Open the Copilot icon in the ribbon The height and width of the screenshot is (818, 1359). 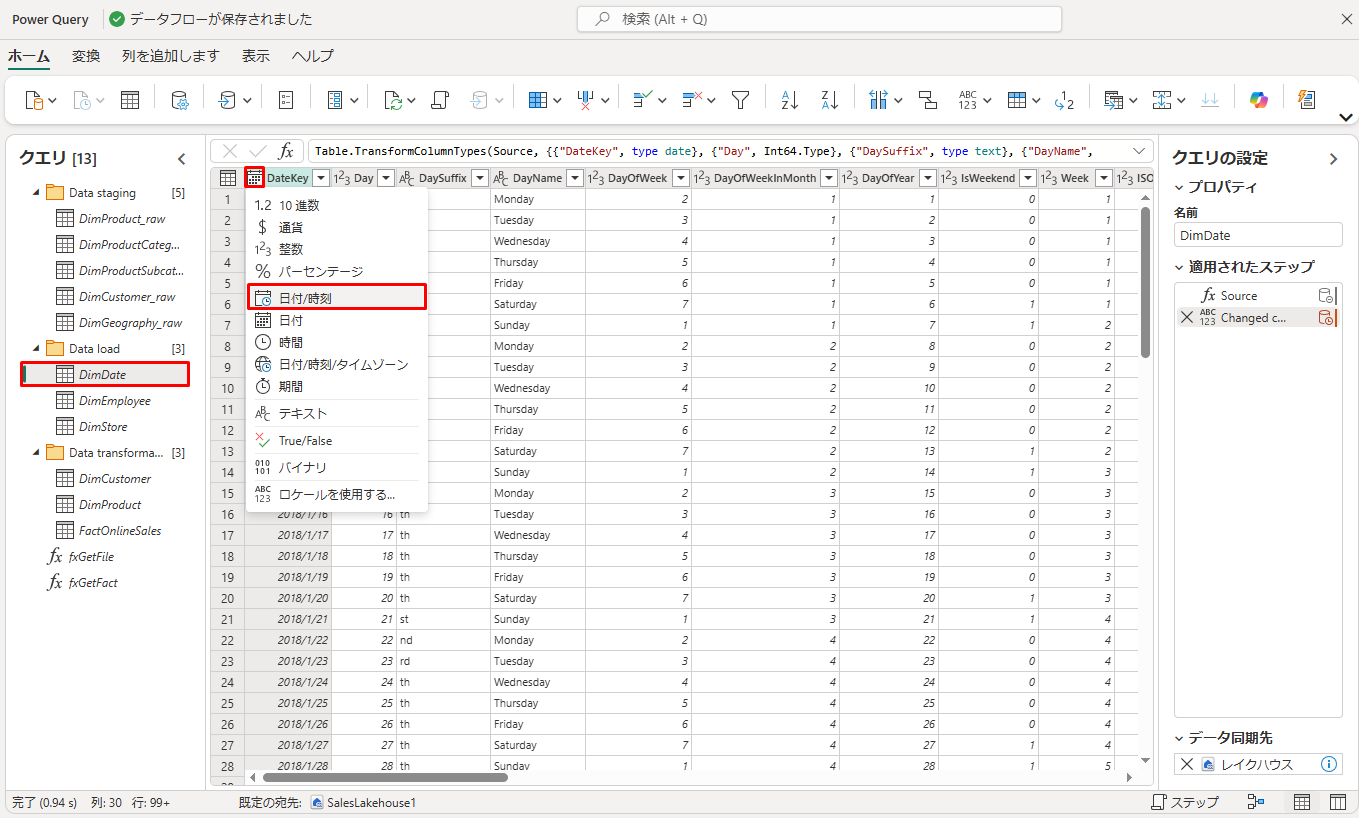coord(1258,100)
